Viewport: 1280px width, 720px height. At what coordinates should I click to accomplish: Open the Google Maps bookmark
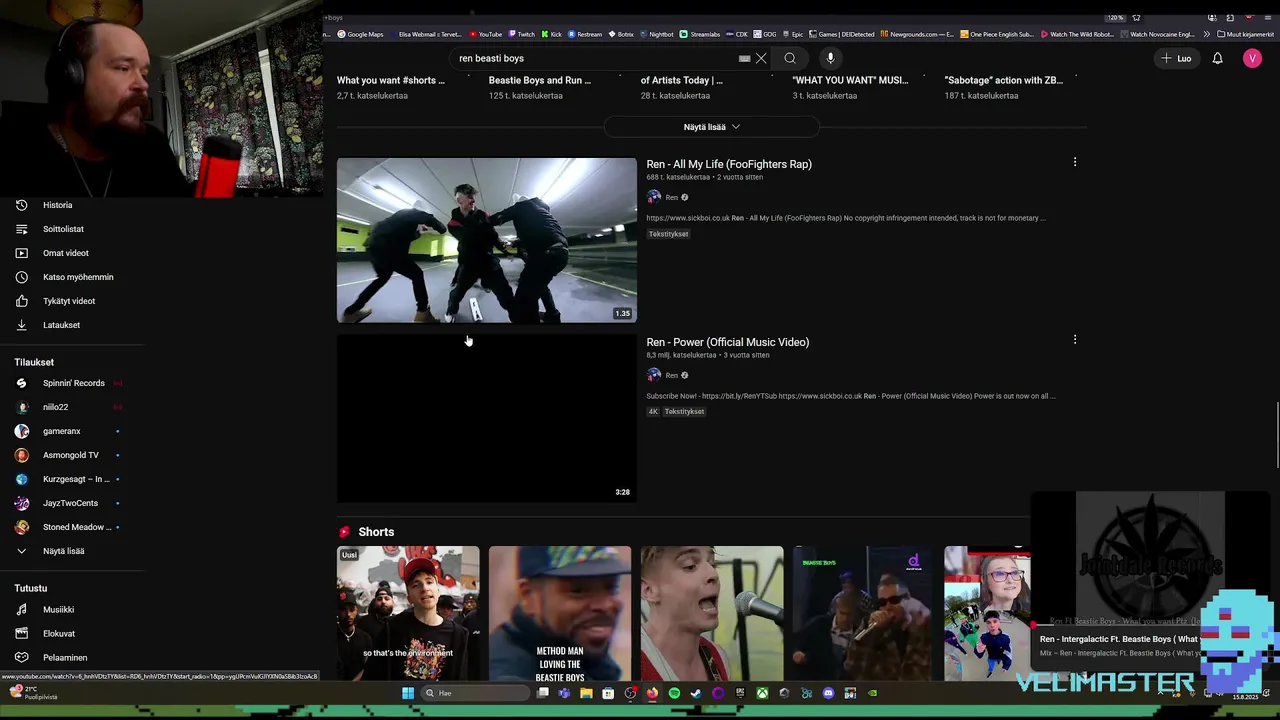(x=360, y=34)
